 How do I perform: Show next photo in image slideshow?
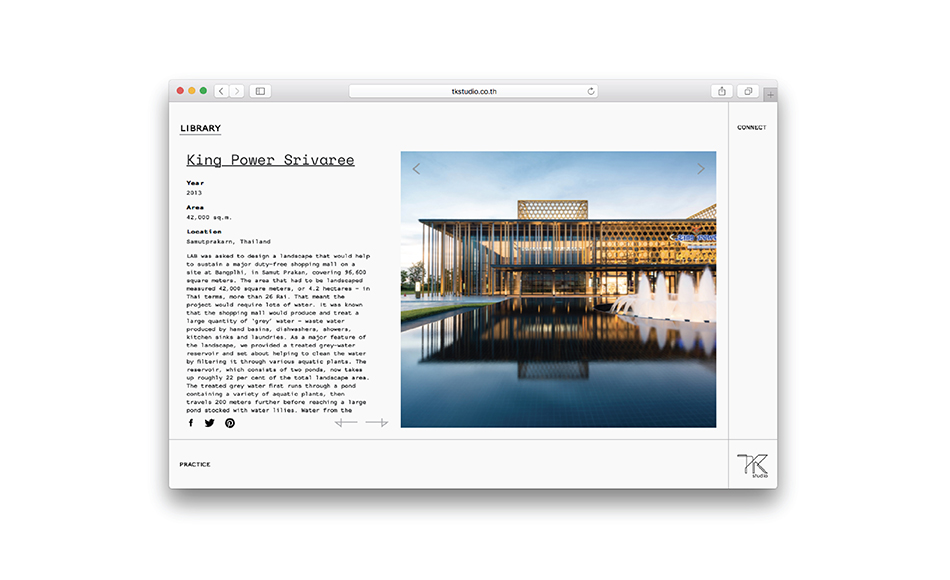700,169
